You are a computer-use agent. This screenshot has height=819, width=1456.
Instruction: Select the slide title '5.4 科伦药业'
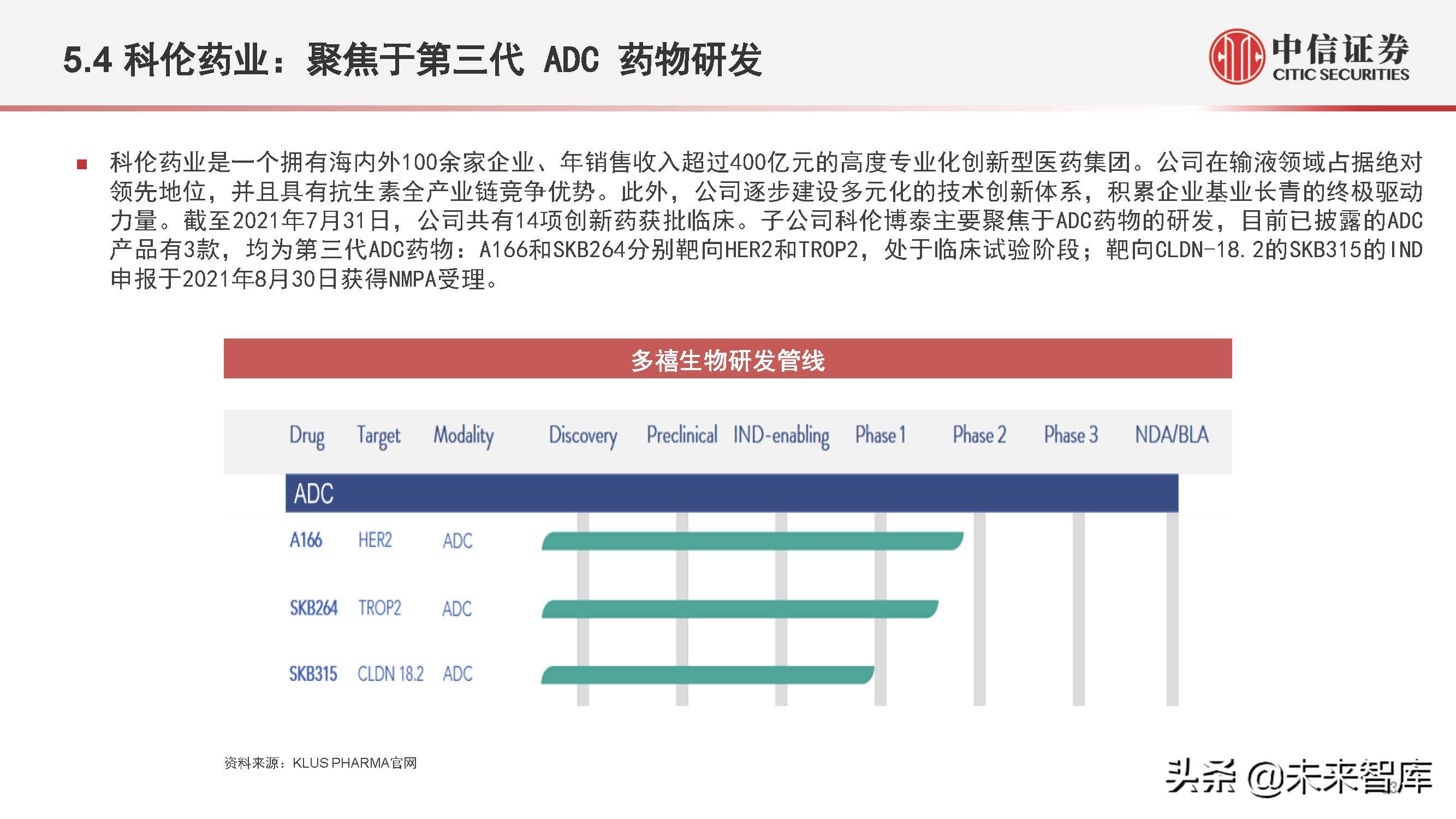(165, 60)
